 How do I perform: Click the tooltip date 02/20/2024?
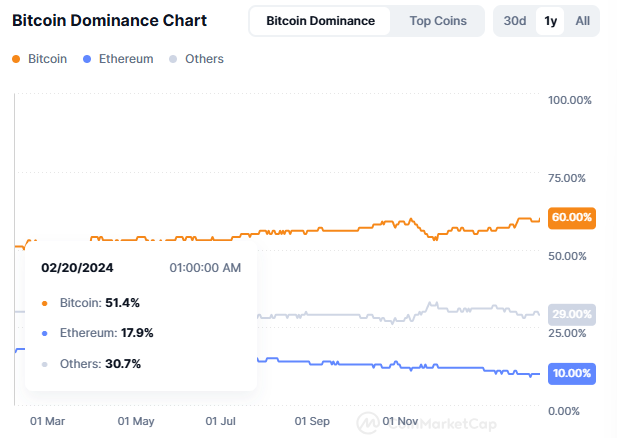tap(77, 268)
